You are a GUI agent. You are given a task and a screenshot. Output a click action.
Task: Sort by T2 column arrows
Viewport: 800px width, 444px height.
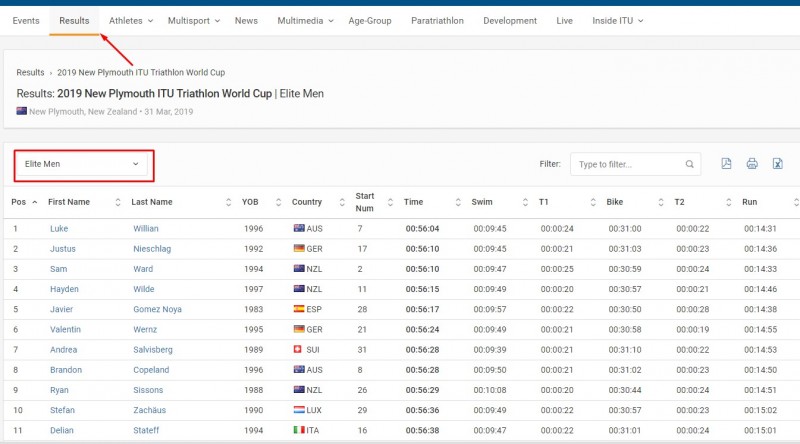pos(729,202)
